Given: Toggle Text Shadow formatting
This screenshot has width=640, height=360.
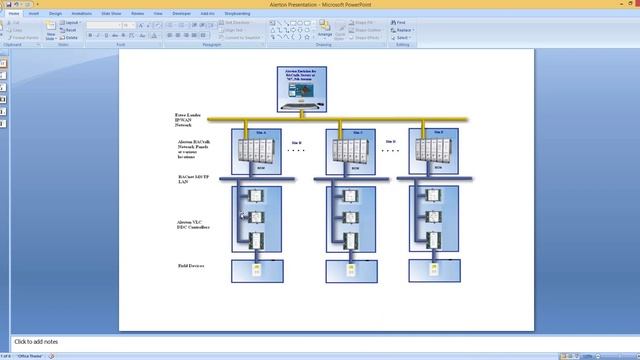Looking at the screenshot, I should 123,36.
